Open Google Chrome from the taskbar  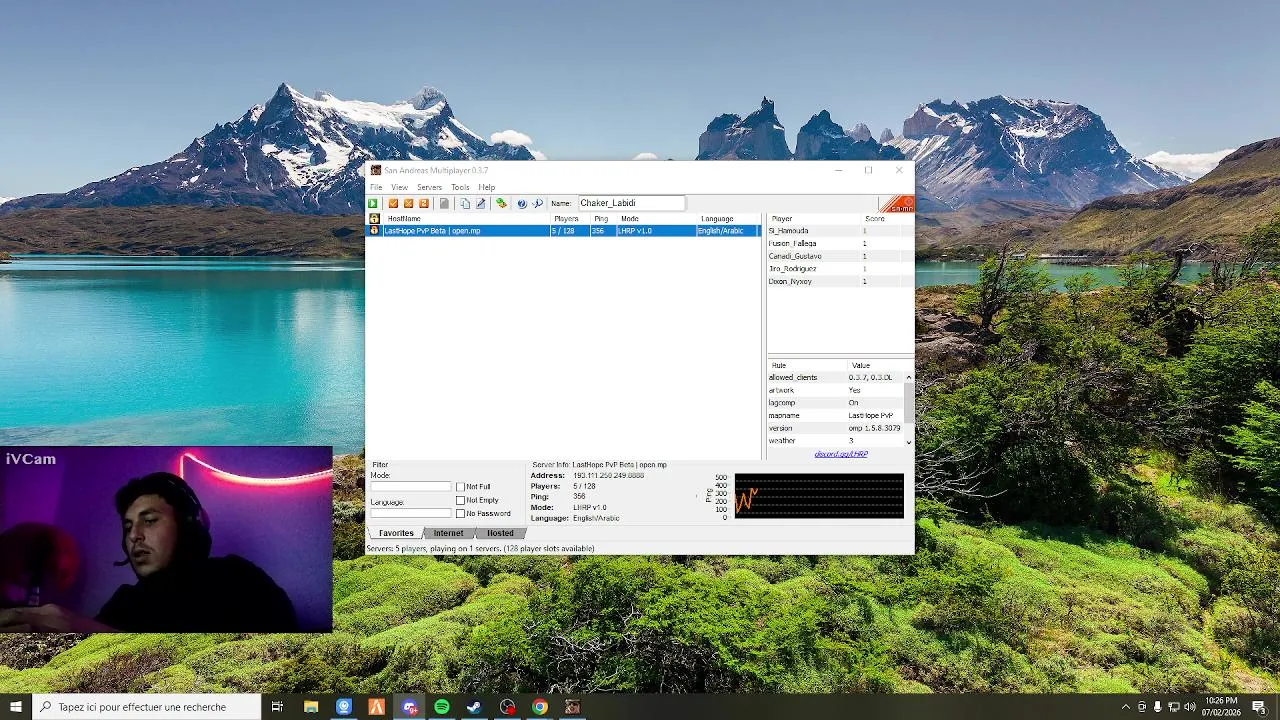click(x=539, y=707)
